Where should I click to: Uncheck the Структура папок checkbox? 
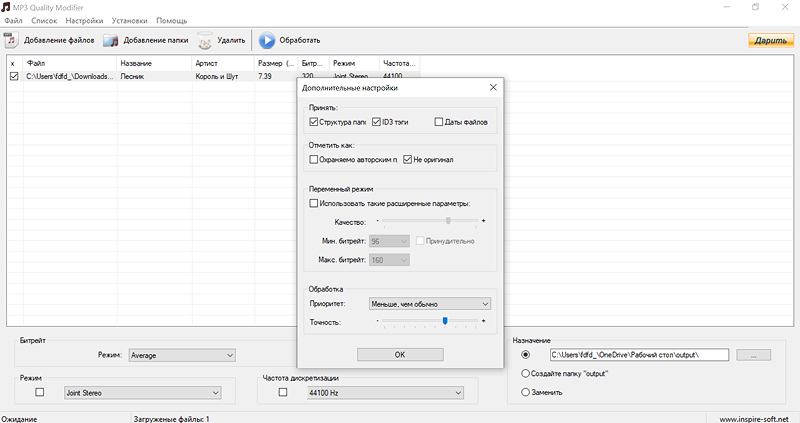(x=315, y=122)
